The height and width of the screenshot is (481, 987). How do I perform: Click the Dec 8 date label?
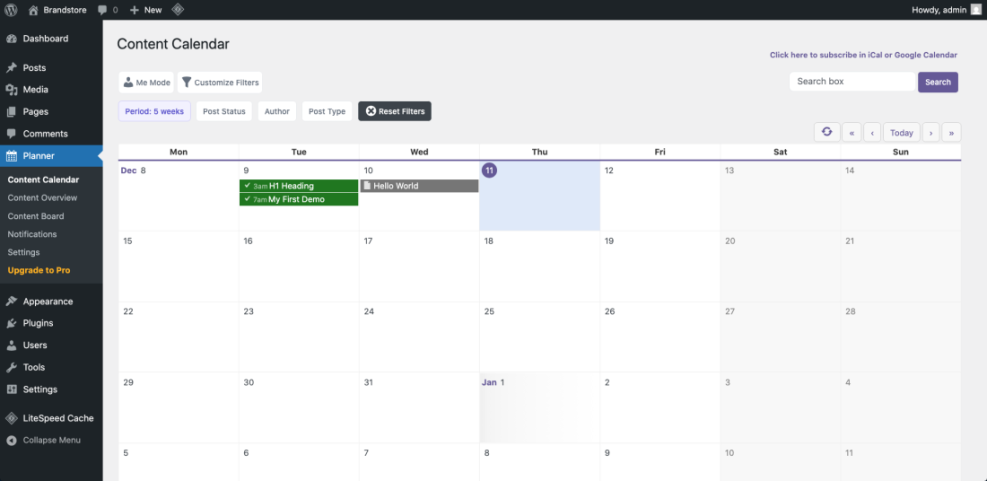(x=133, y=170)
